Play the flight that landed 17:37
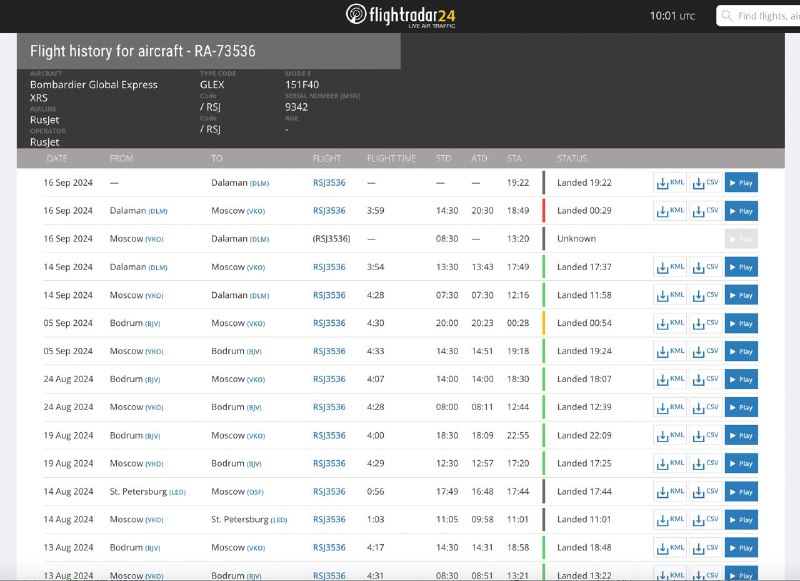 point(741,267)
